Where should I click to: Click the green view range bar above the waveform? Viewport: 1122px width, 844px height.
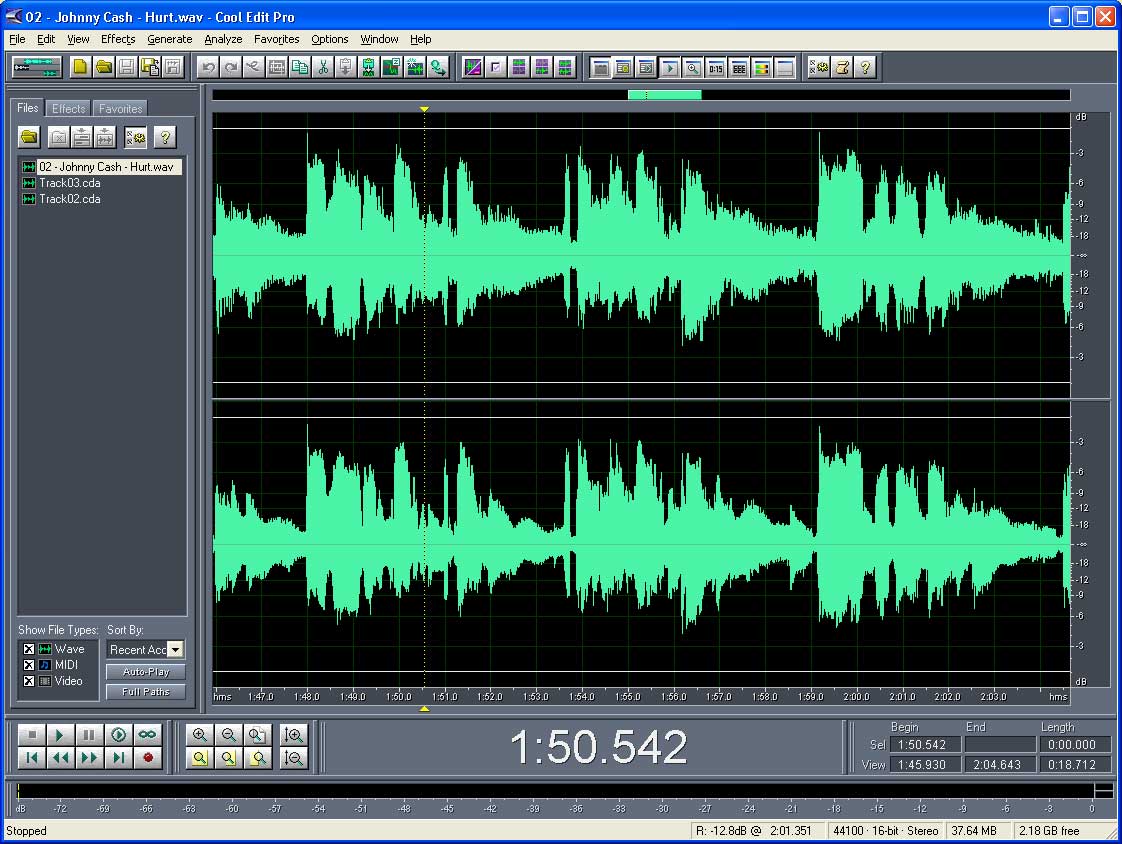coord(665,94)
